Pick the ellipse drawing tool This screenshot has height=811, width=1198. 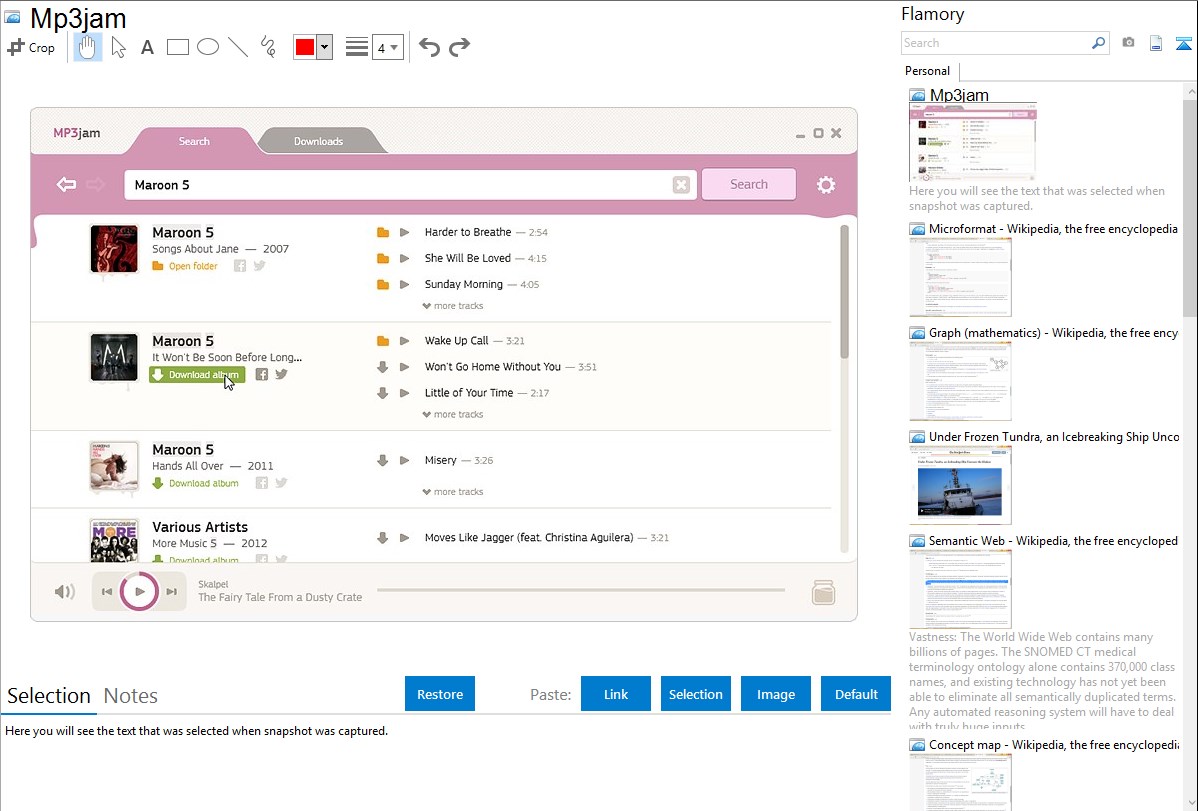click(208, 47)
